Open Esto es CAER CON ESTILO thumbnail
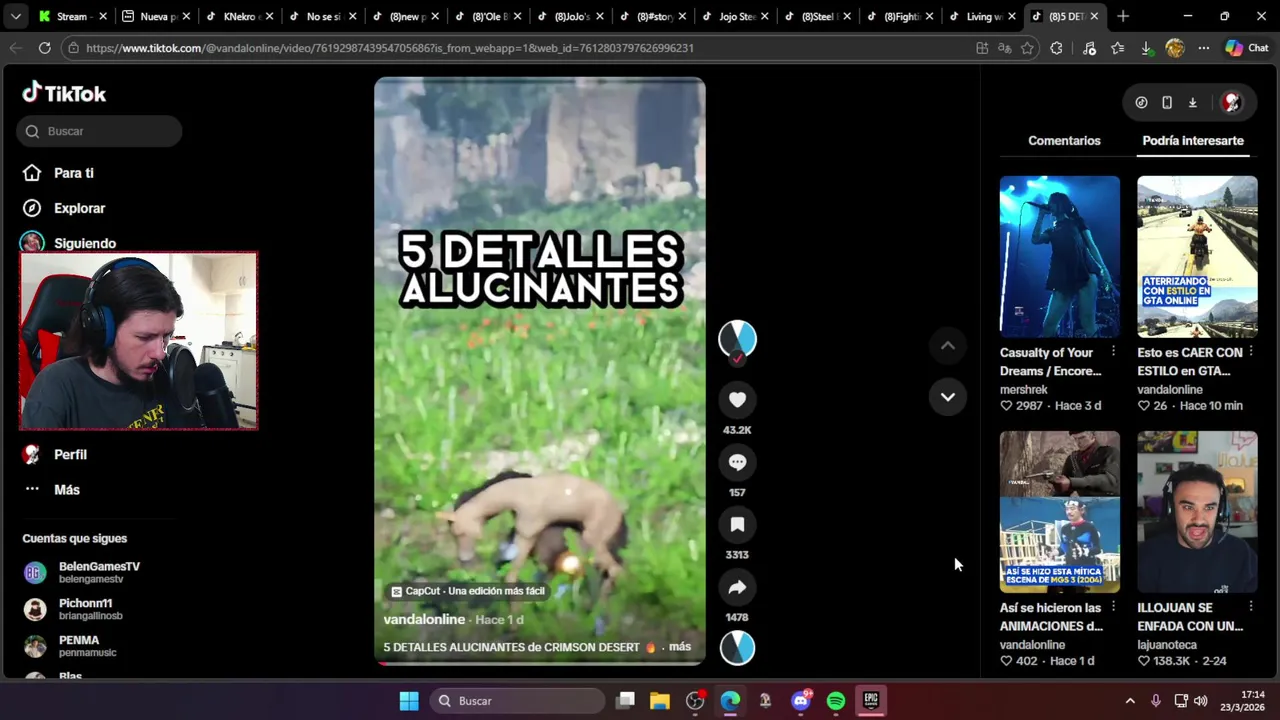This screenshot has height=720, width=1280. 1197,257
